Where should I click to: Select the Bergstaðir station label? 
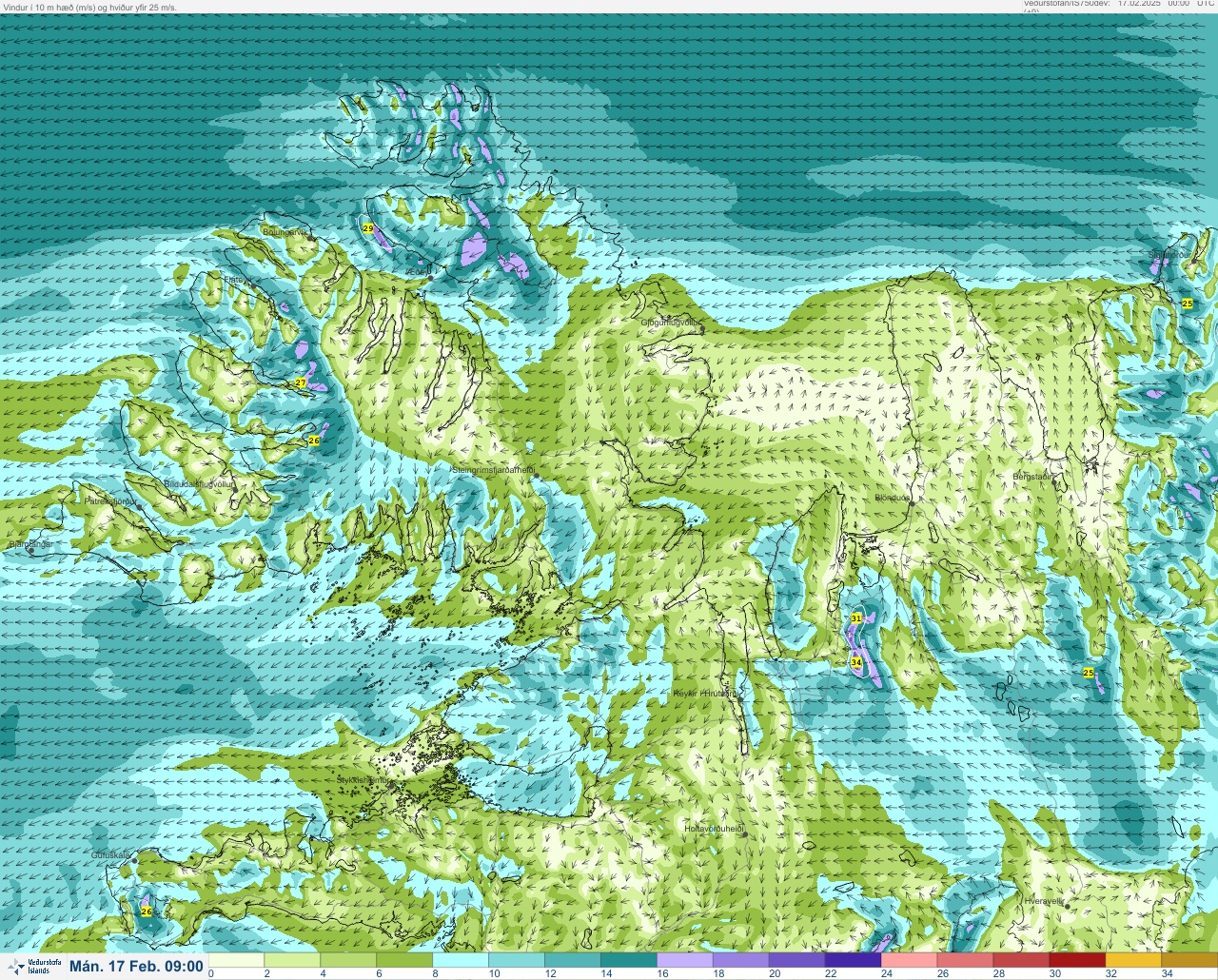coord(1032,477)
